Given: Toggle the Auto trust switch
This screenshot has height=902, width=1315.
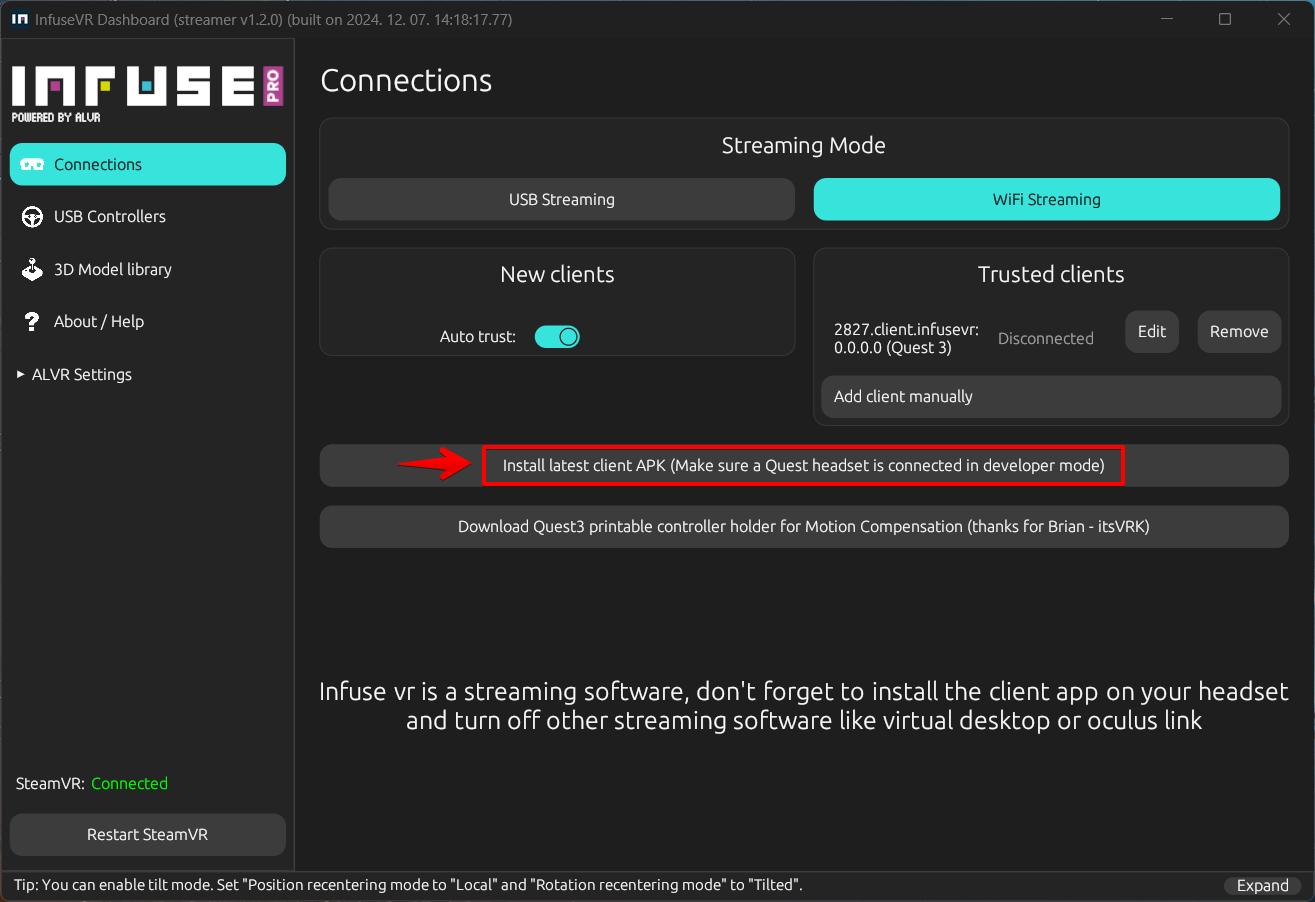Looking at the screenshot, I should [557, 337].
